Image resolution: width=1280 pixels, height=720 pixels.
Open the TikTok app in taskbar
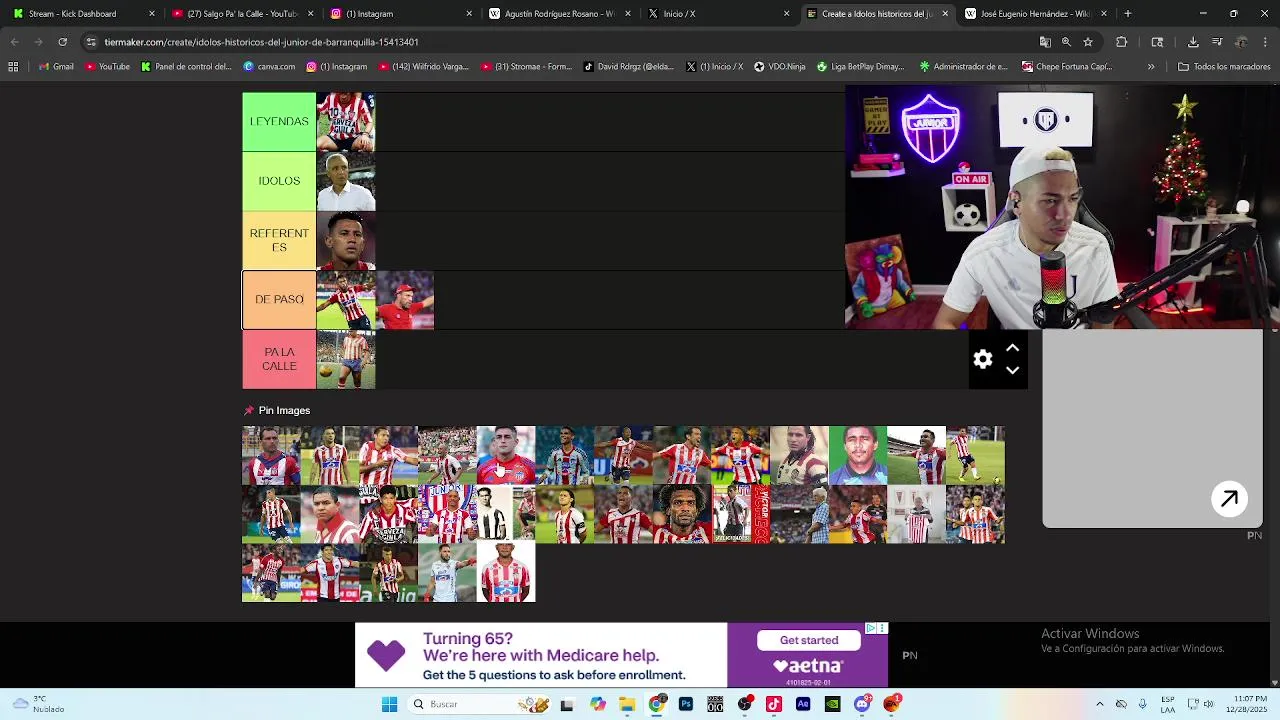tap(774, 704)
